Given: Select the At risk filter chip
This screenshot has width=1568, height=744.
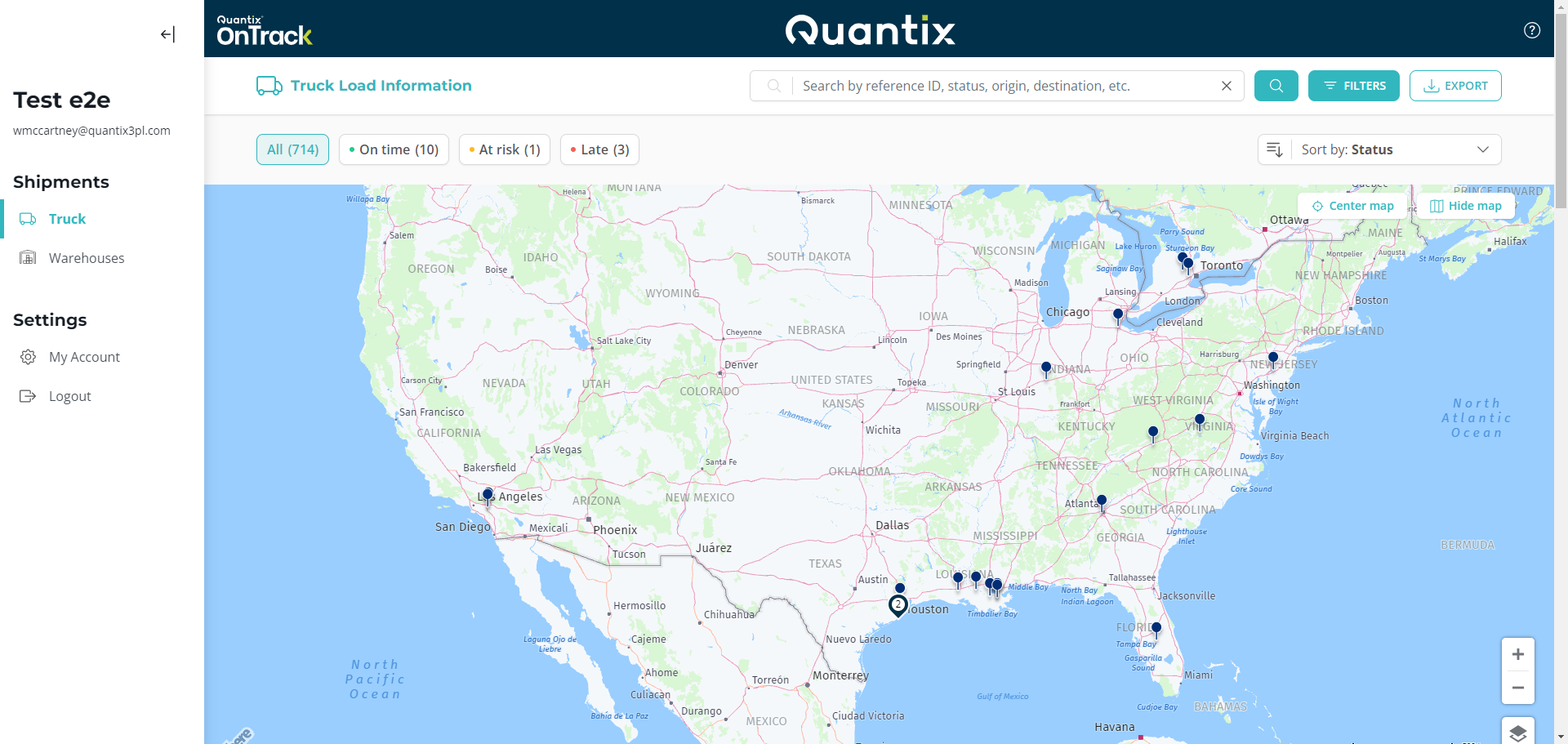Looking at the screenshot, I should pyautogui.click(x=504, y=149).
